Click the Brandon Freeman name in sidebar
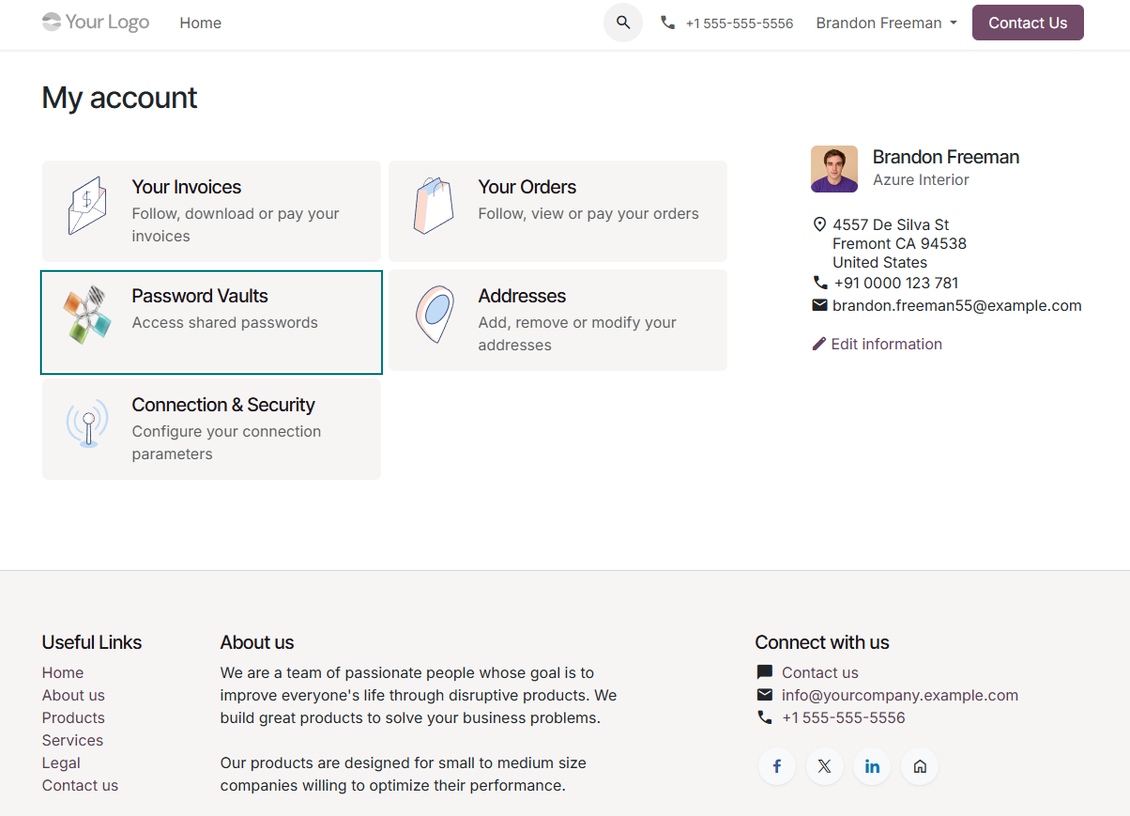 tap(946, 156)
